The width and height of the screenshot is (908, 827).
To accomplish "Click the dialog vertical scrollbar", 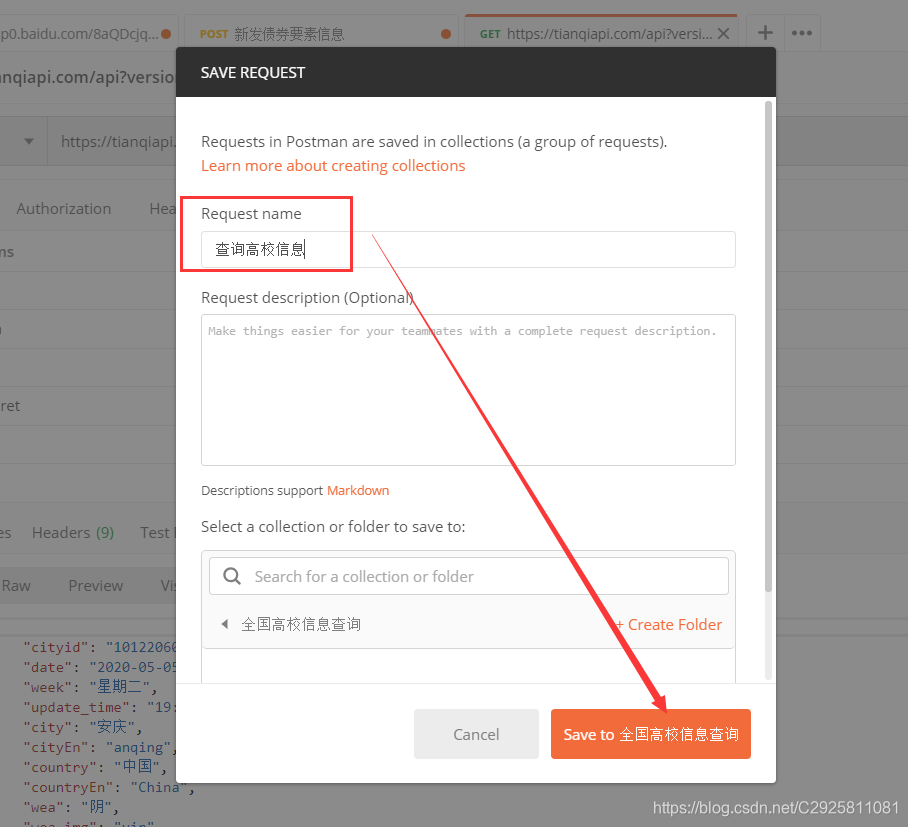I will tap(768, 346).
